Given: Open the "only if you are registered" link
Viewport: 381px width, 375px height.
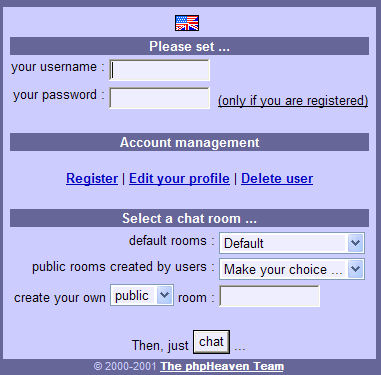Looking at the screenshot, I should tap(293, 100).
